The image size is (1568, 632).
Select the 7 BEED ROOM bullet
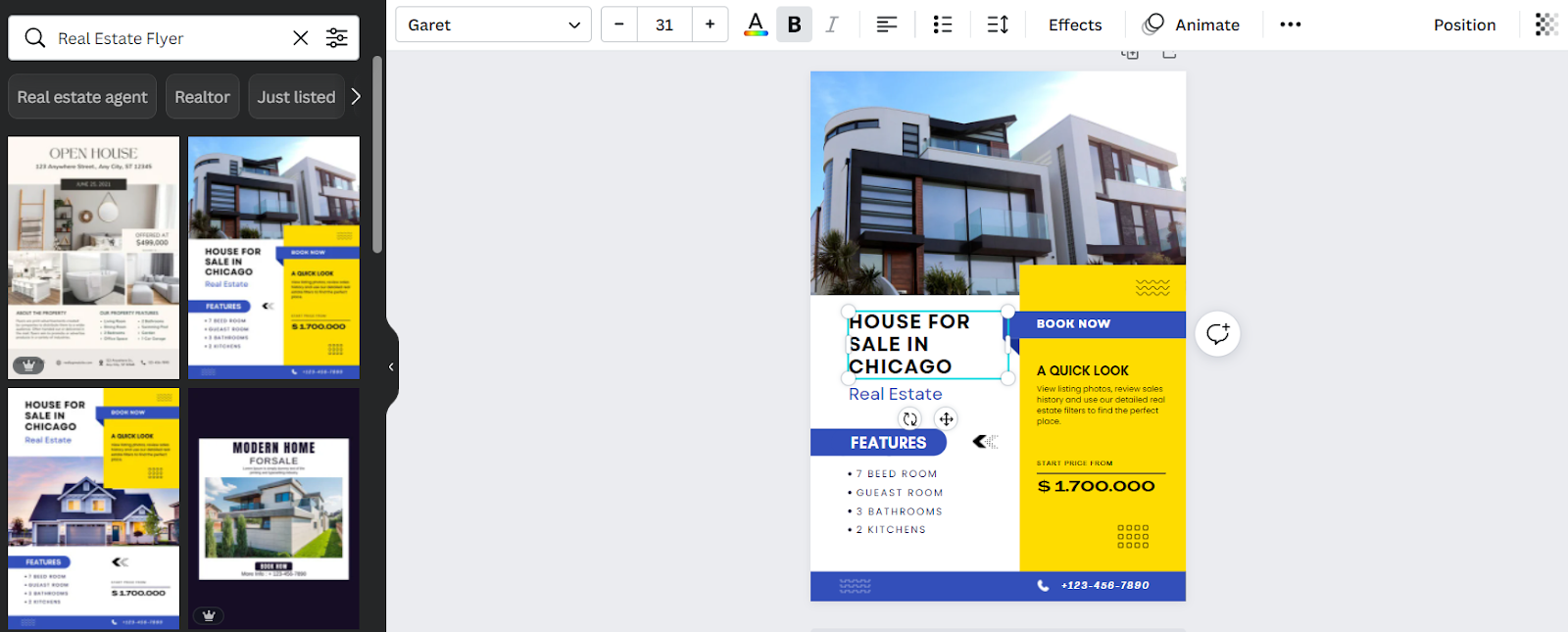point(893,474)
